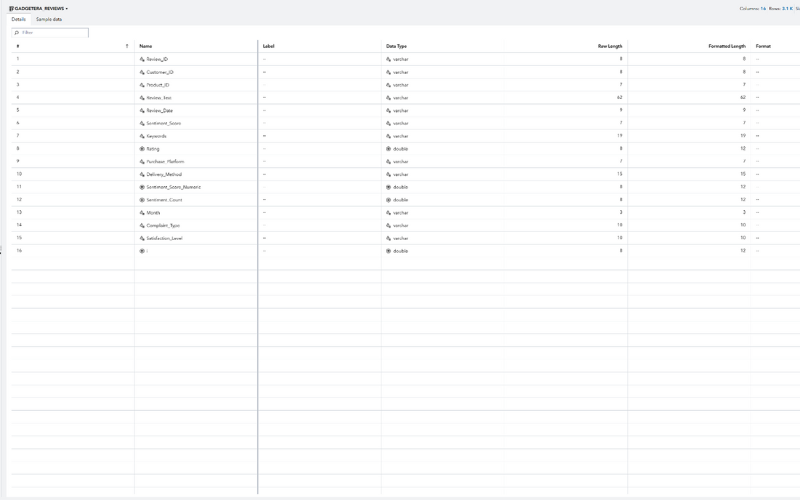Click the Formatted Length value in Rating row
This screenshot has height=500, width=800.
pyautogui.click(x=743, y=148)
